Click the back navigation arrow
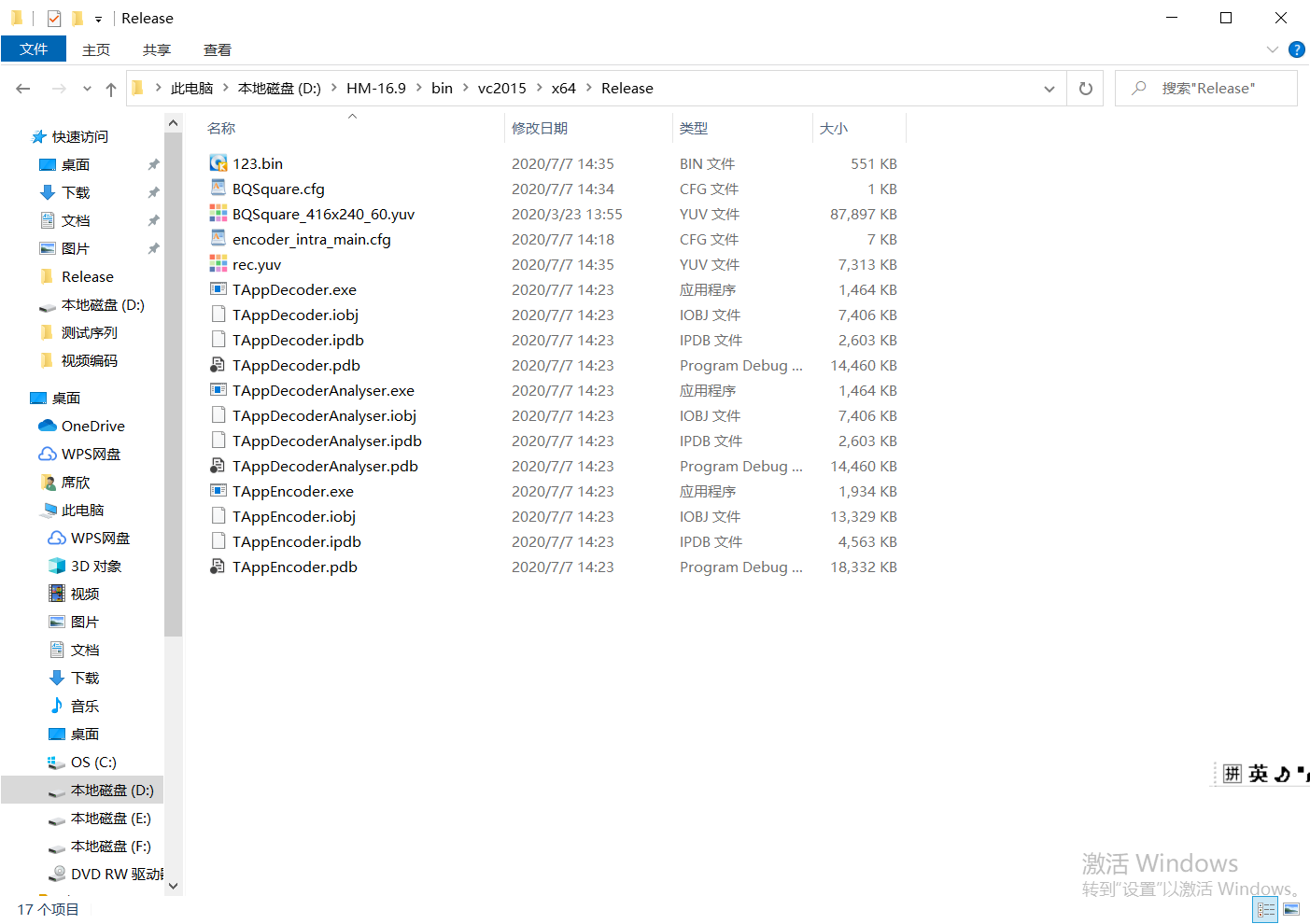Screen dimensions: 1310x924 tap(22, 88)
